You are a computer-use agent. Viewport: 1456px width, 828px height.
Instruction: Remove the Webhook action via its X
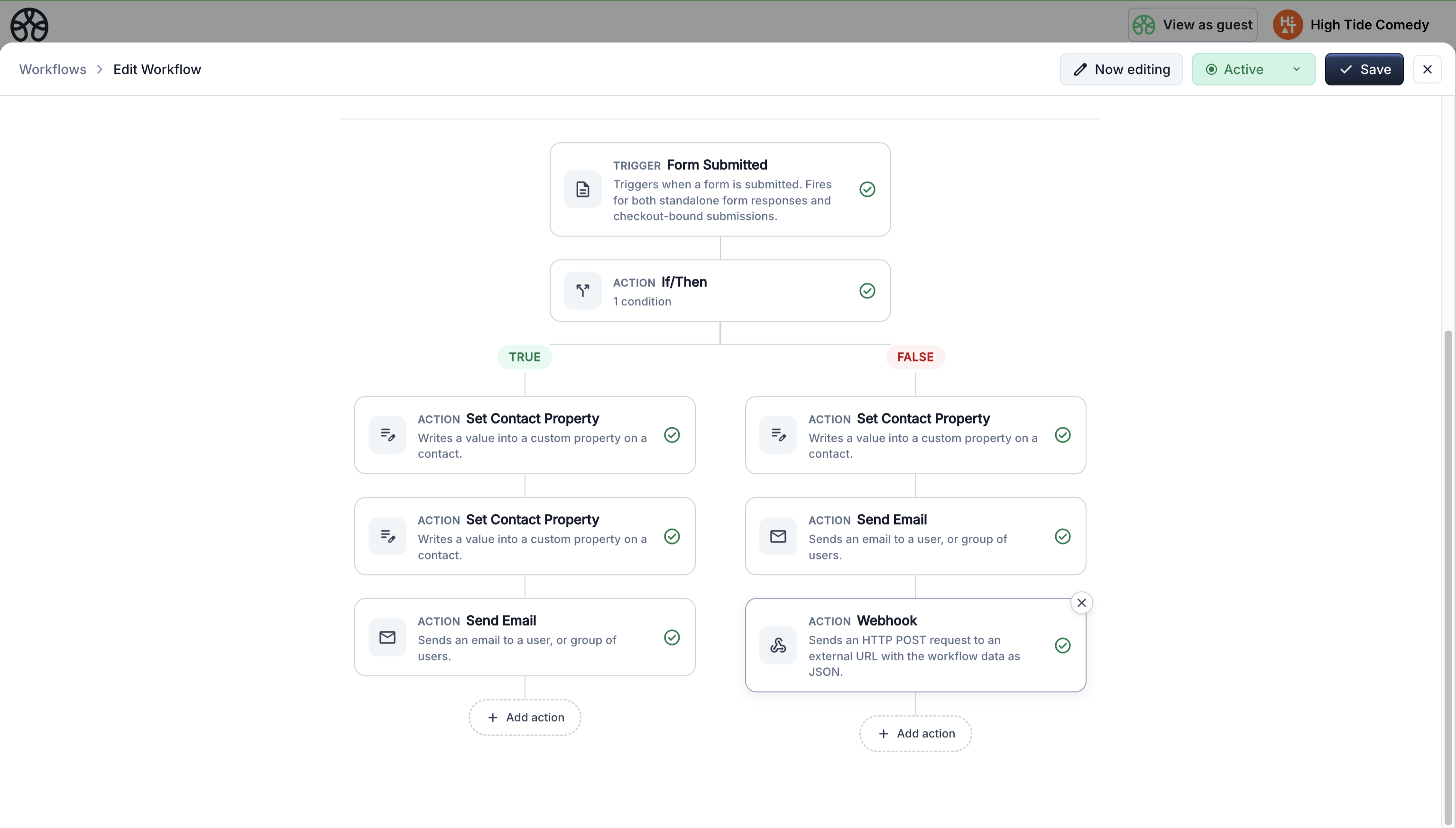1081,602
